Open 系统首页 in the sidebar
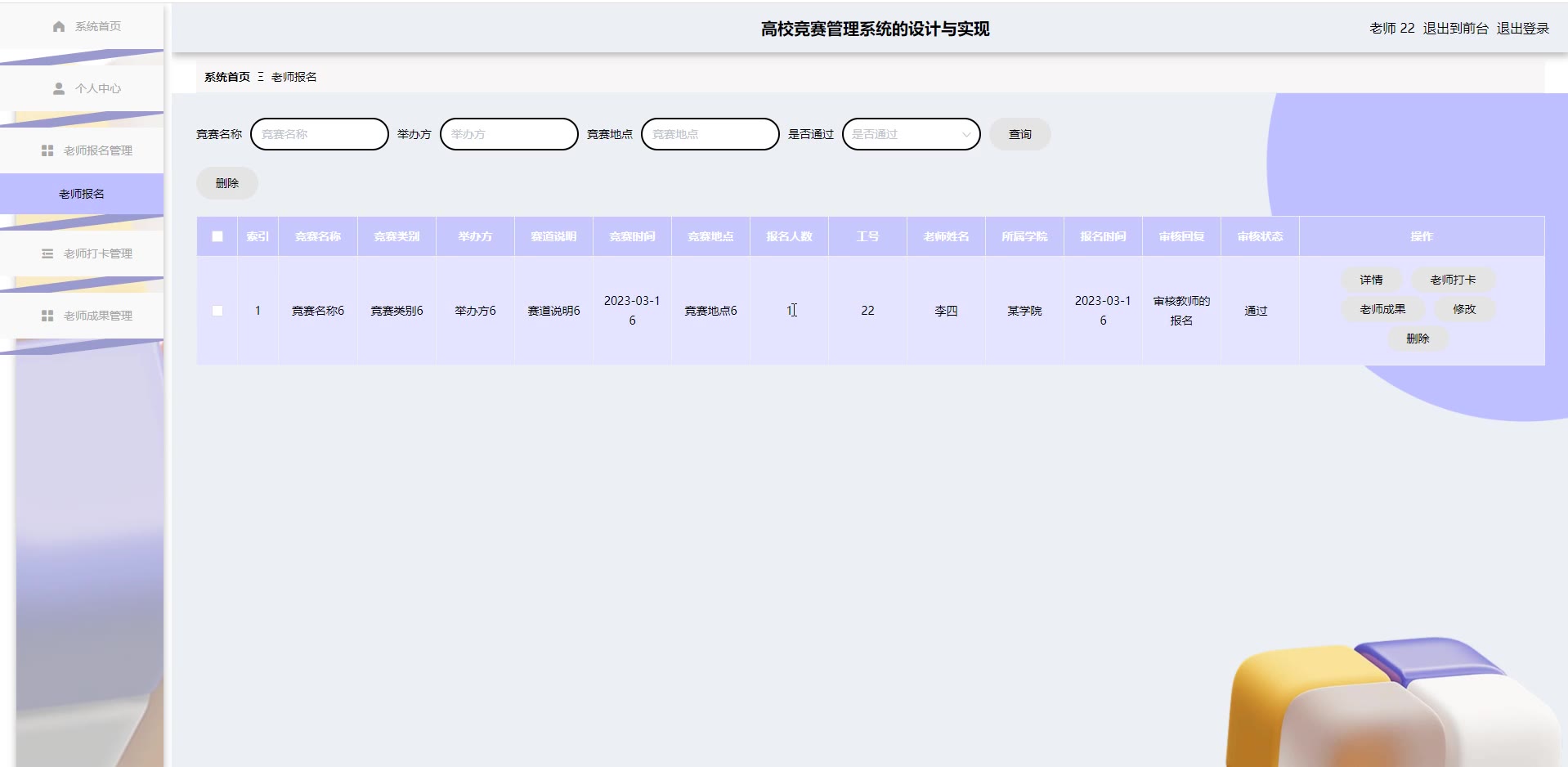1568x767 pixels. 82,27
